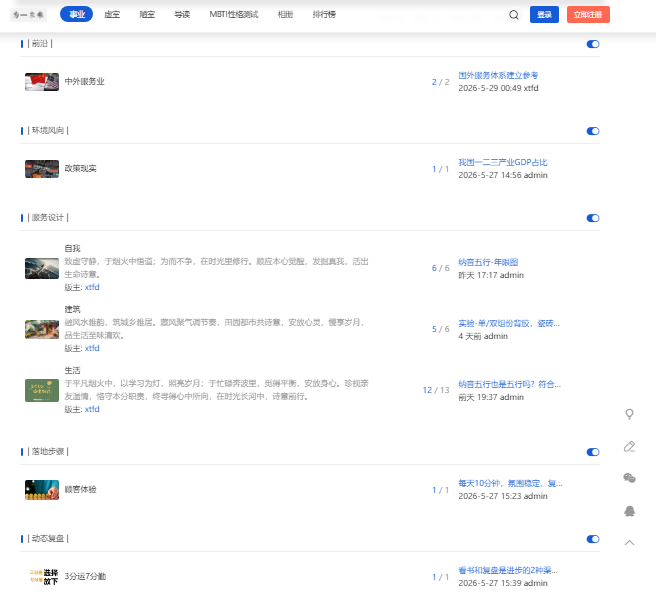656x601 pixels.
Task: Open the 我国一二三产业GDP占比 post link
Action: click(502, 162)
